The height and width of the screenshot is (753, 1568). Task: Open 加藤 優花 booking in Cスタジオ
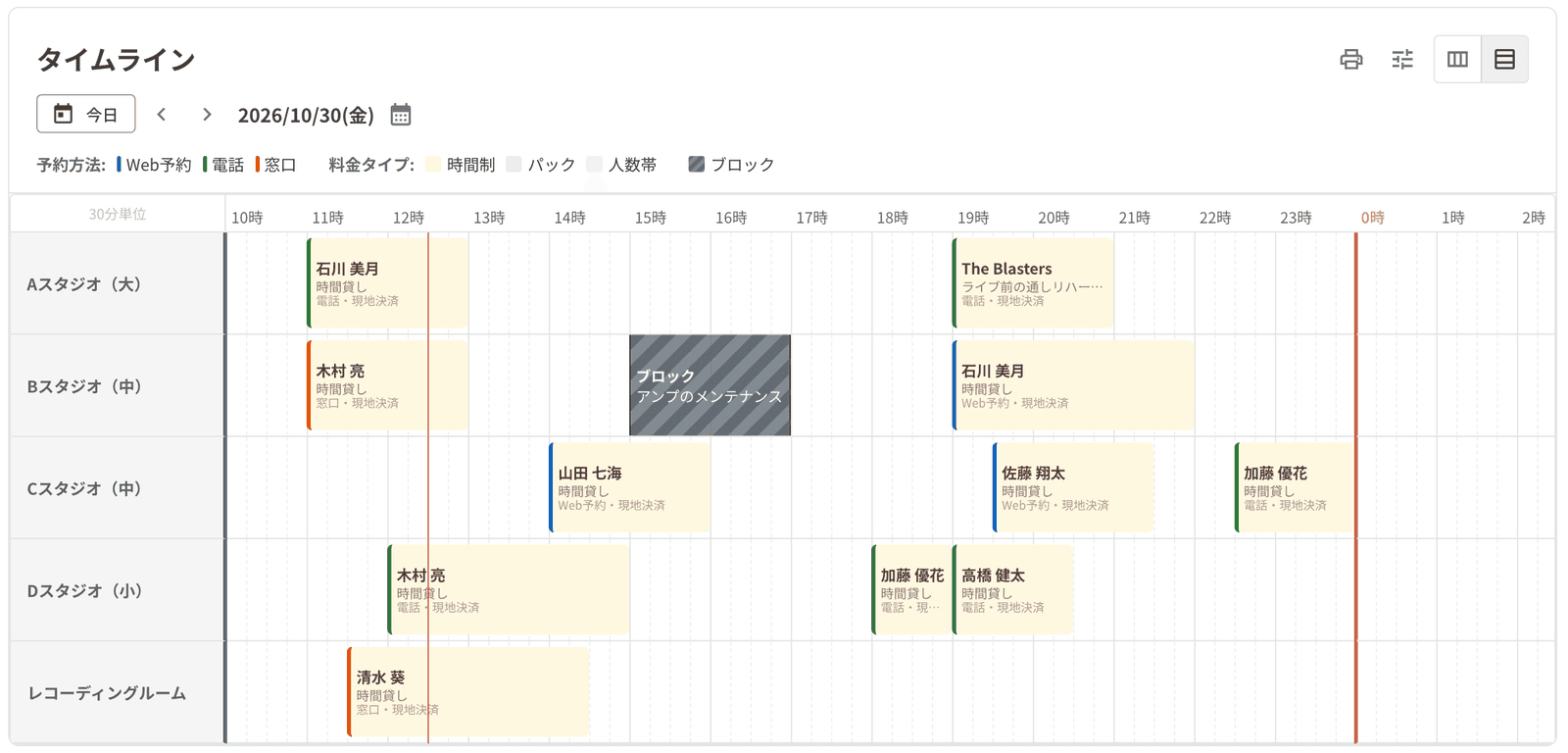point(1296,487)
